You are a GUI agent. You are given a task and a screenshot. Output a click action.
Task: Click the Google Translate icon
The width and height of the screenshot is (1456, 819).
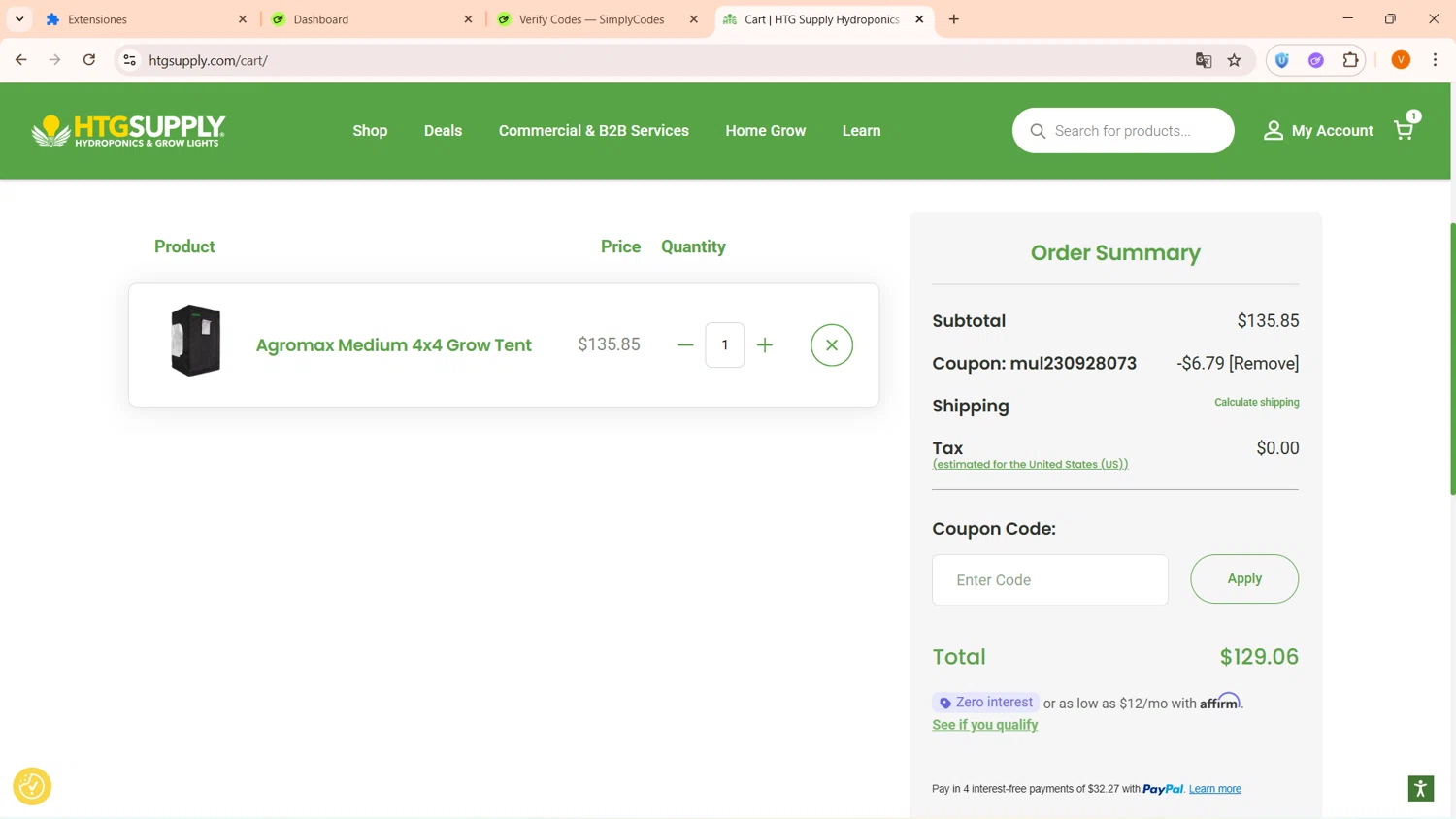(1204, 60)
